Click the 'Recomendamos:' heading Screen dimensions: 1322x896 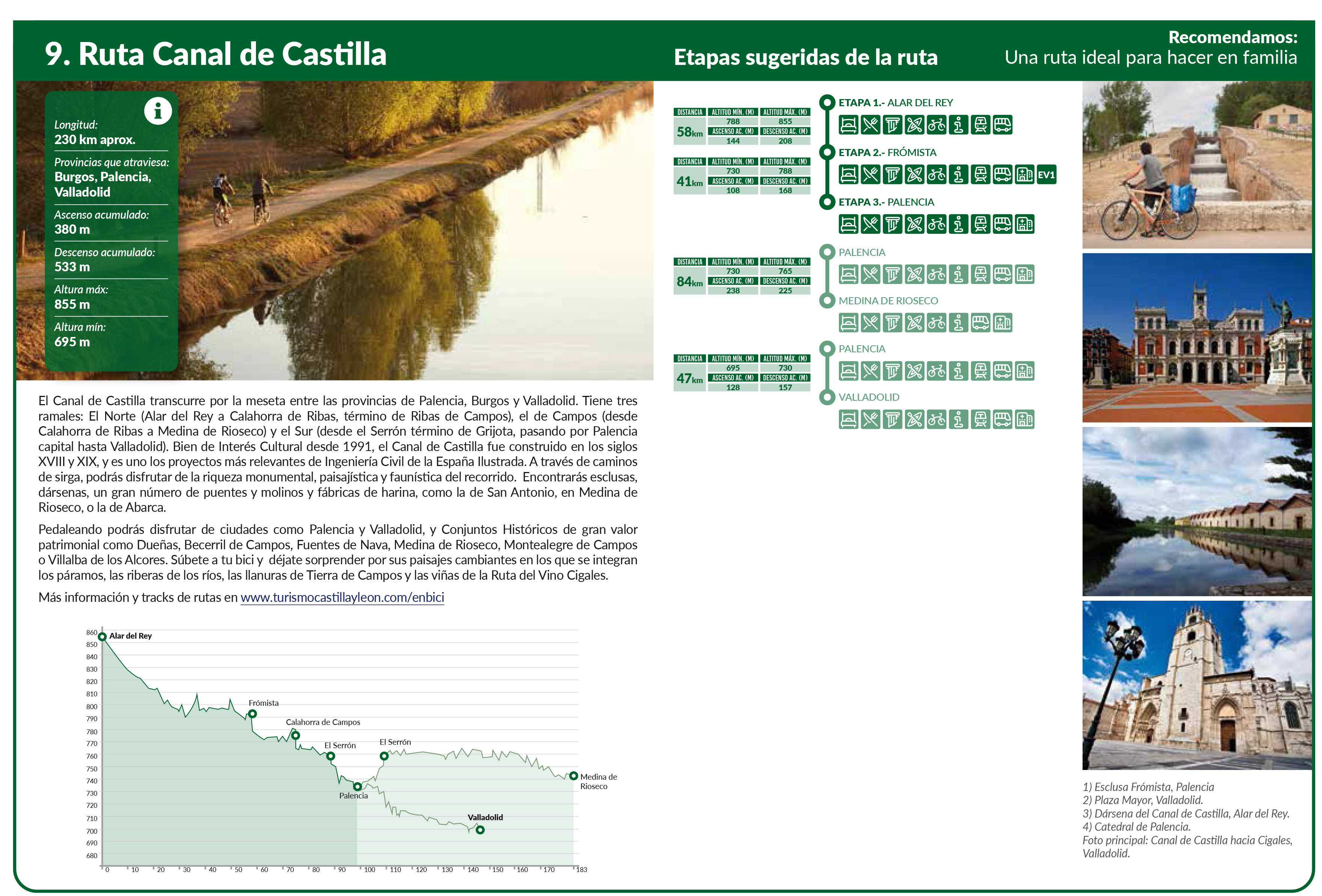point(1233,37)
